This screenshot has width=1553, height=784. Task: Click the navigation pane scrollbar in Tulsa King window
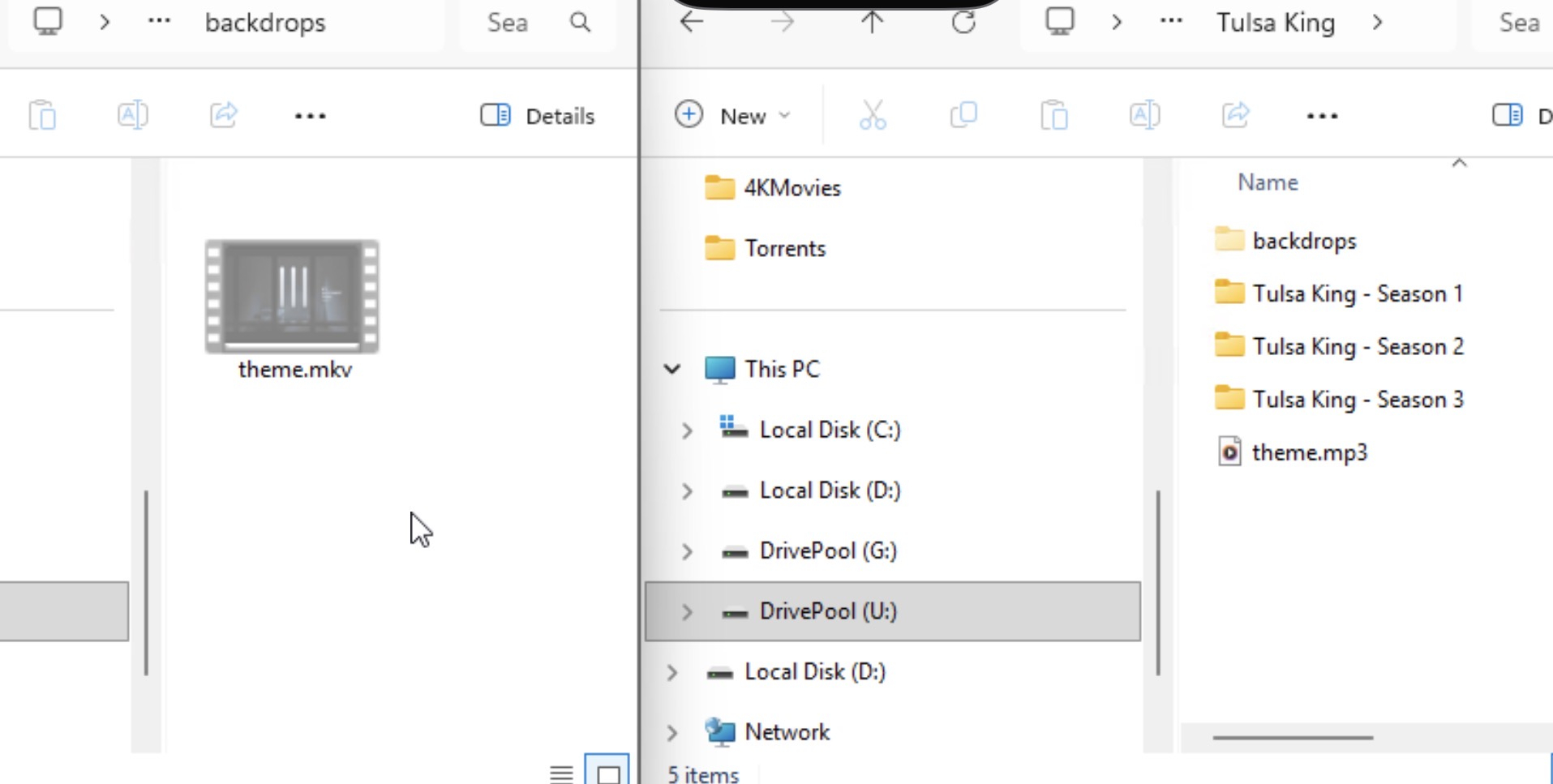point(1157,583)
